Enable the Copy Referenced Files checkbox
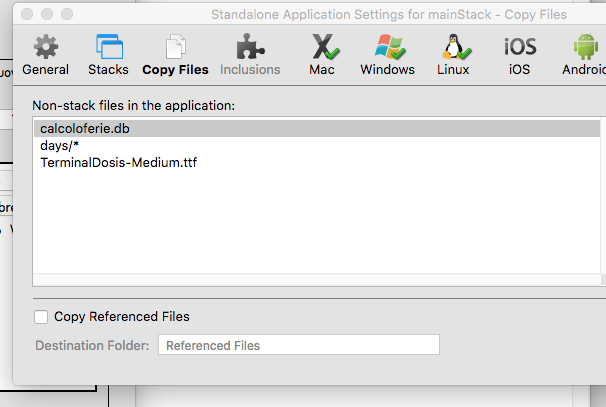 point(41,317)
